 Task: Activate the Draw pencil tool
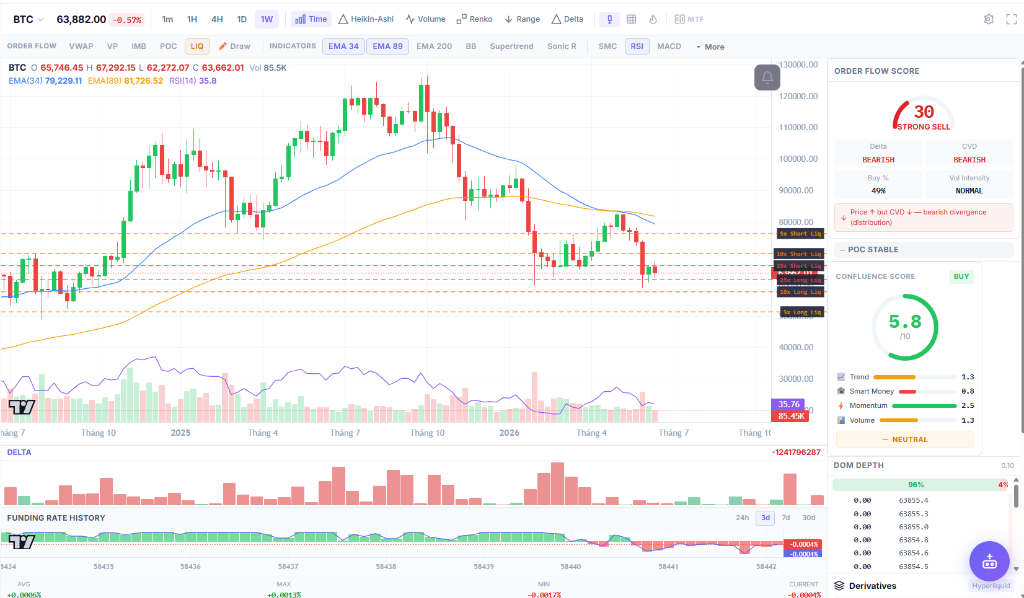[x=234, y=46]
